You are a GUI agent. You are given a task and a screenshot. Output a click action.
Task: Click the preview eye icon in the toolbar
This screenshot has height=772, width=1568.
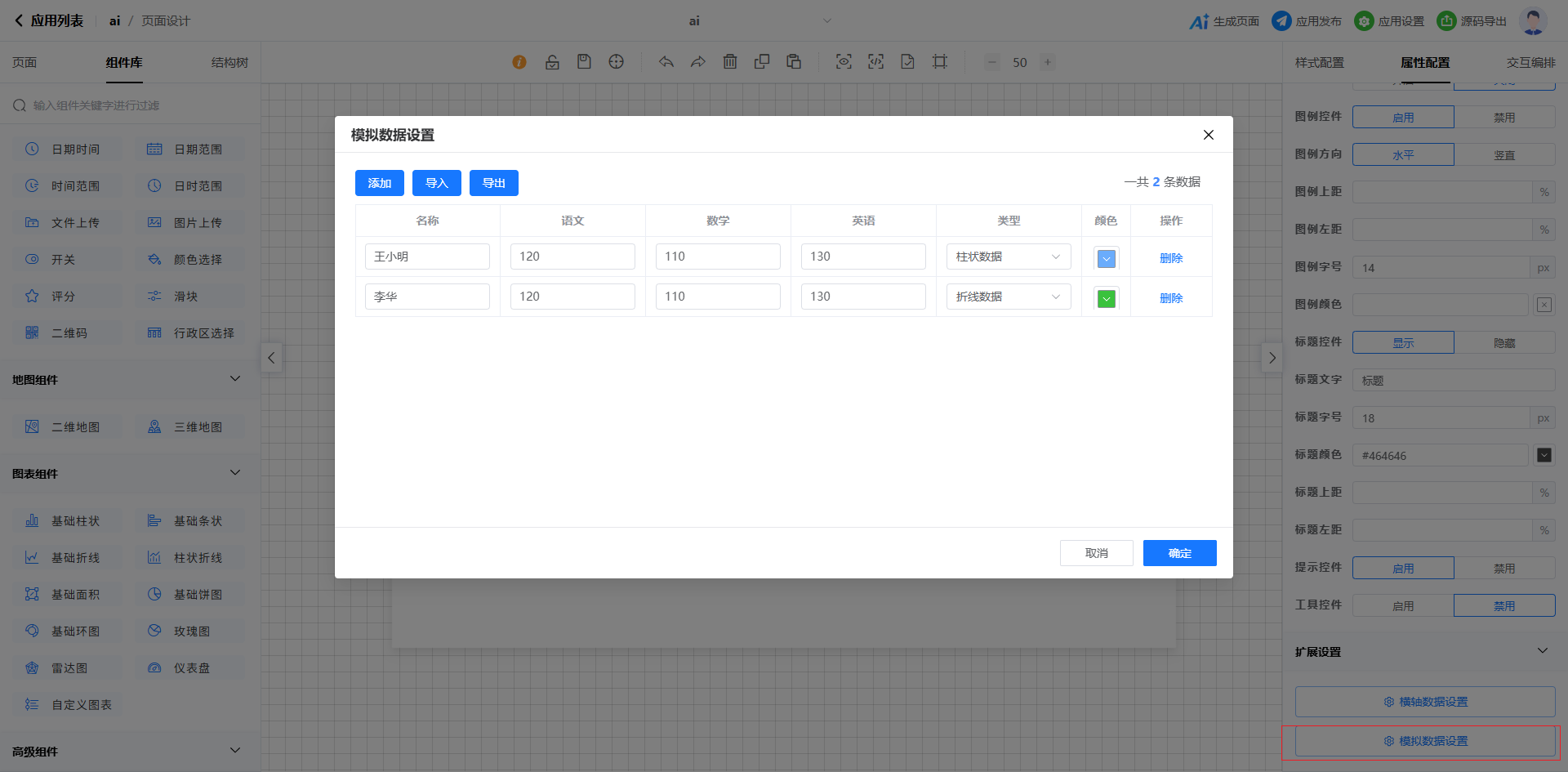point(844,62)
